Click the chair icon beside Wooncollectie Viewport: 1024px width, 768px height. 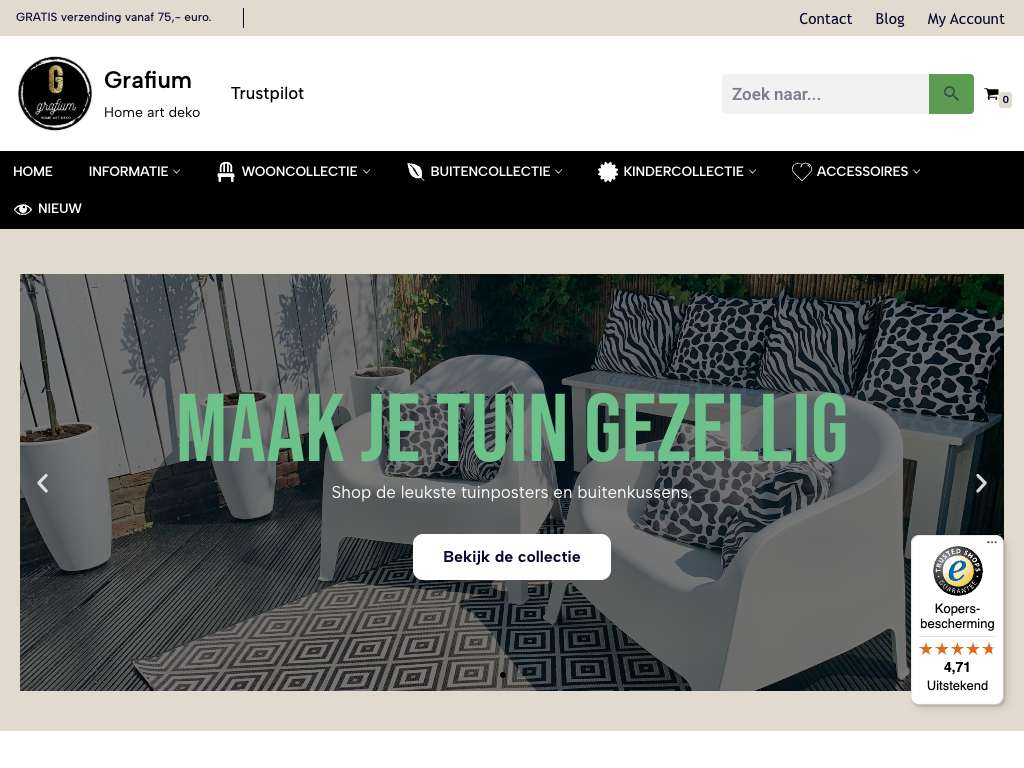(226, 172)
